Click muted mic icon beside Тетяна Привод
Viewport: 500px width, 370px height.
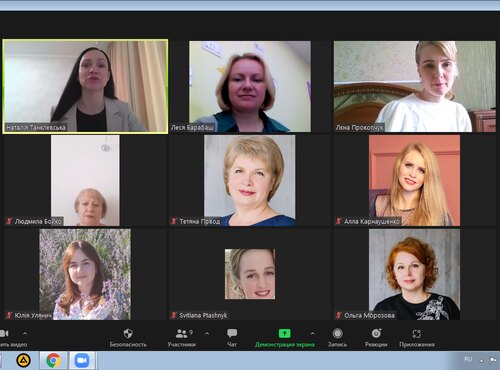pos(174,221)
